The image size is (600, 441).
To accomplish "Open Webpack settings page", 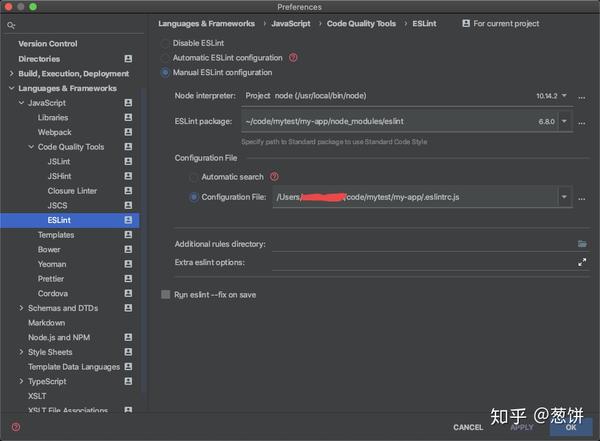I will click(x=54, y=132).
